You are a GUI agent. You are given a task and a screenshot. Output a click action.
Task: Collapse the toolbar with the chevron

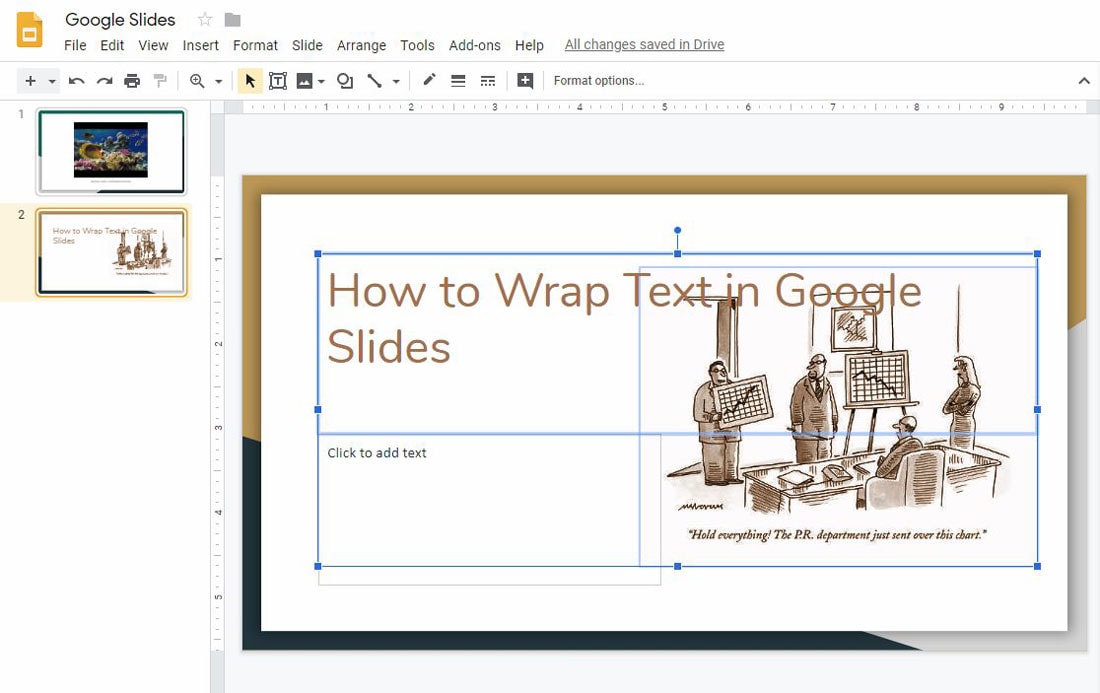point(1084,81)
